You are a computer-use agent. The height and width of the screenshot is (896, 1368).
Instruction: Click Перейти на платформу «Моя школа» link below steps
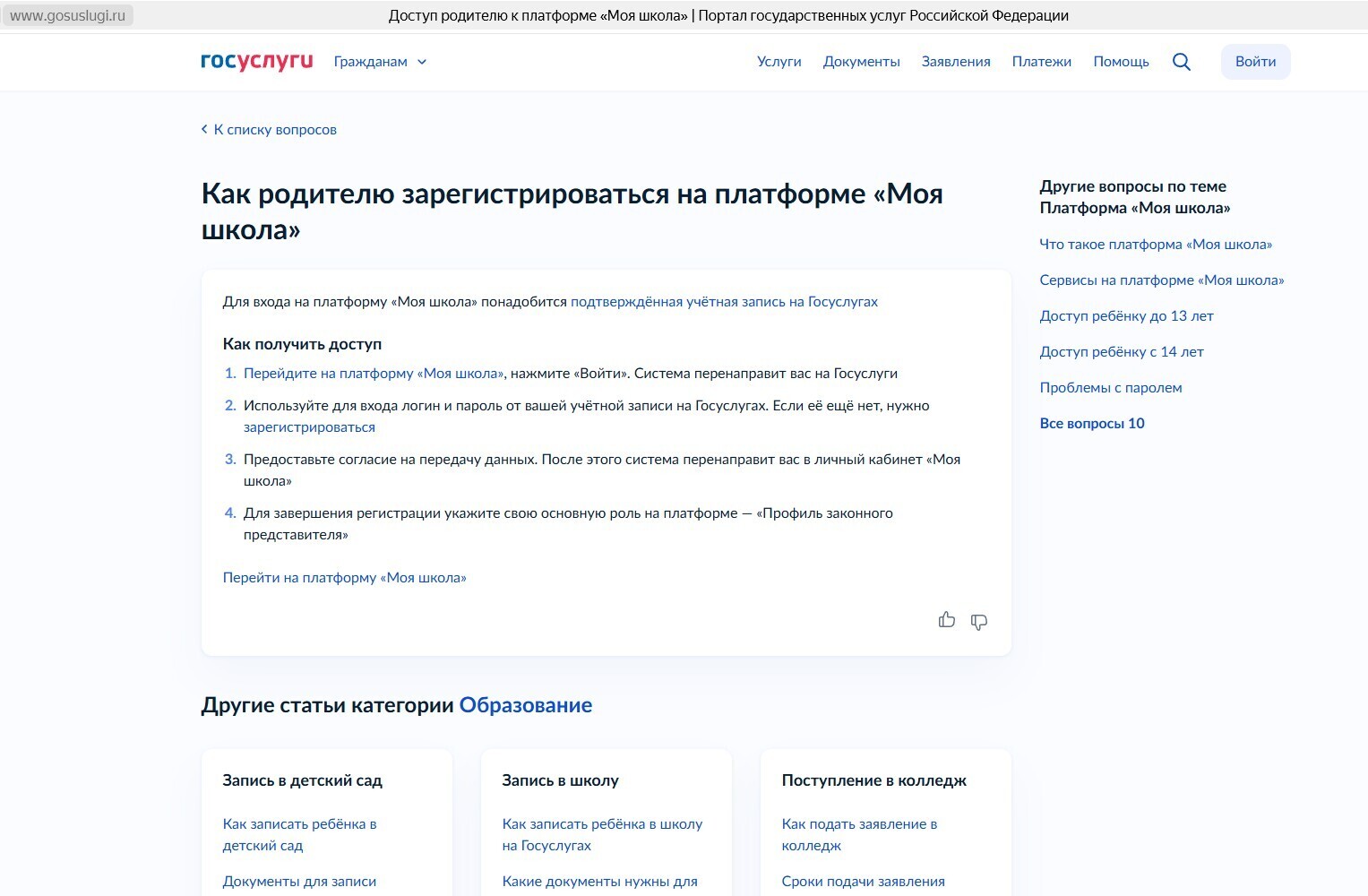(345, 578)
